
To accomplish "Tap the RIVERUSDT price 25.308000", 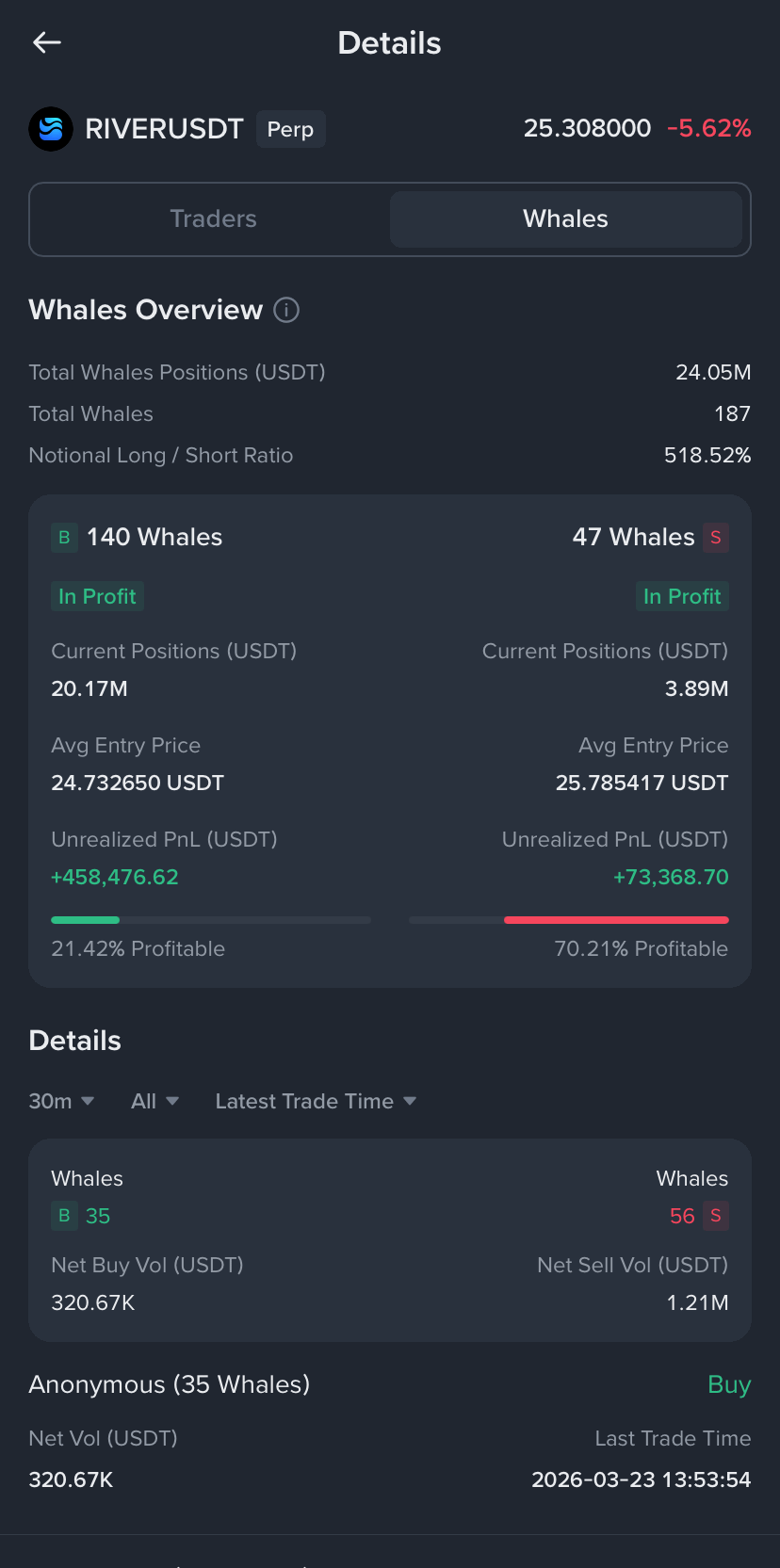I will coord(588,128).
